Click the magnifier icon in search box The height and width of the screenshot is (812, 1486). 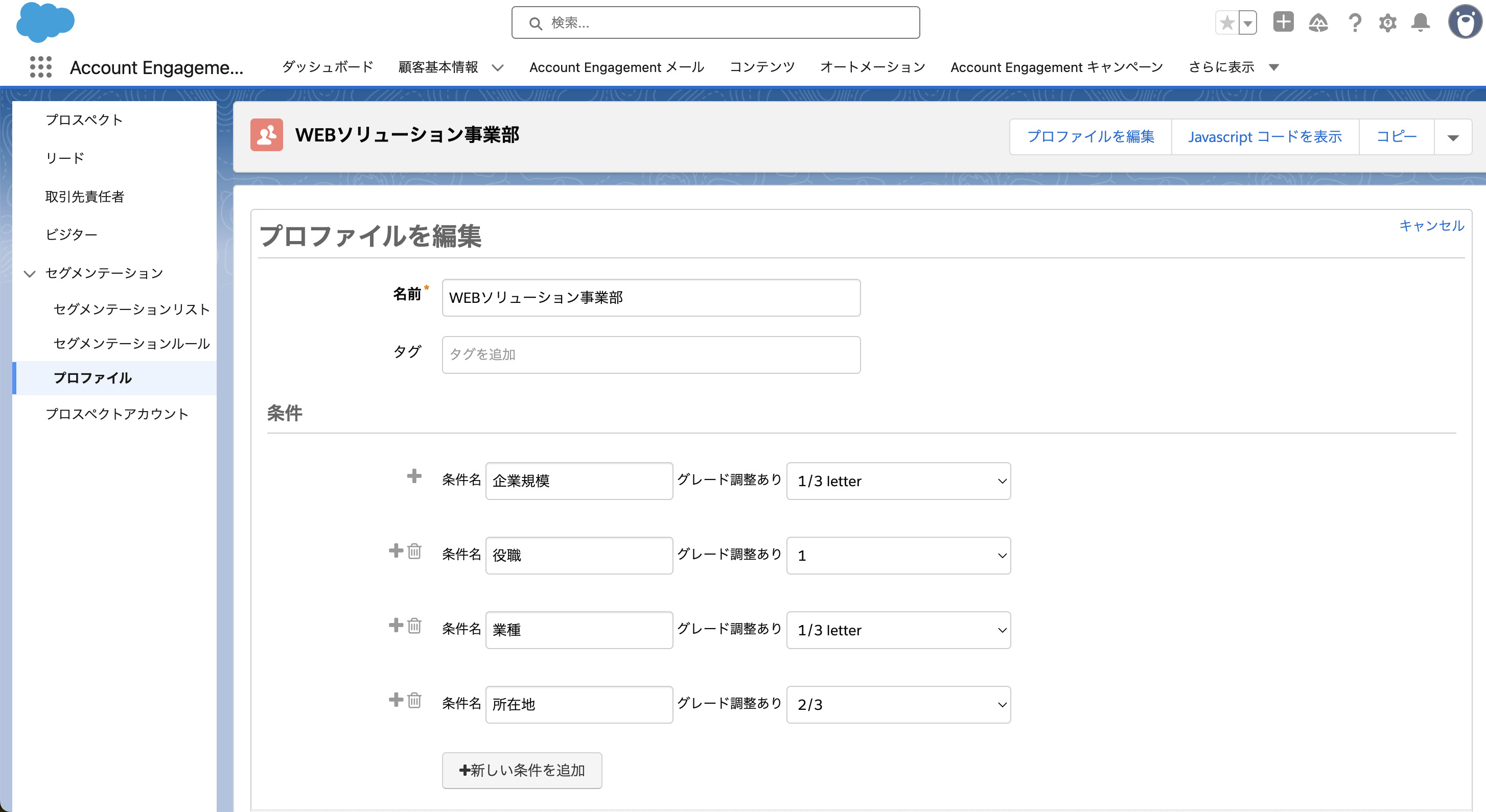pyautogui.click(x=536, y=23)
